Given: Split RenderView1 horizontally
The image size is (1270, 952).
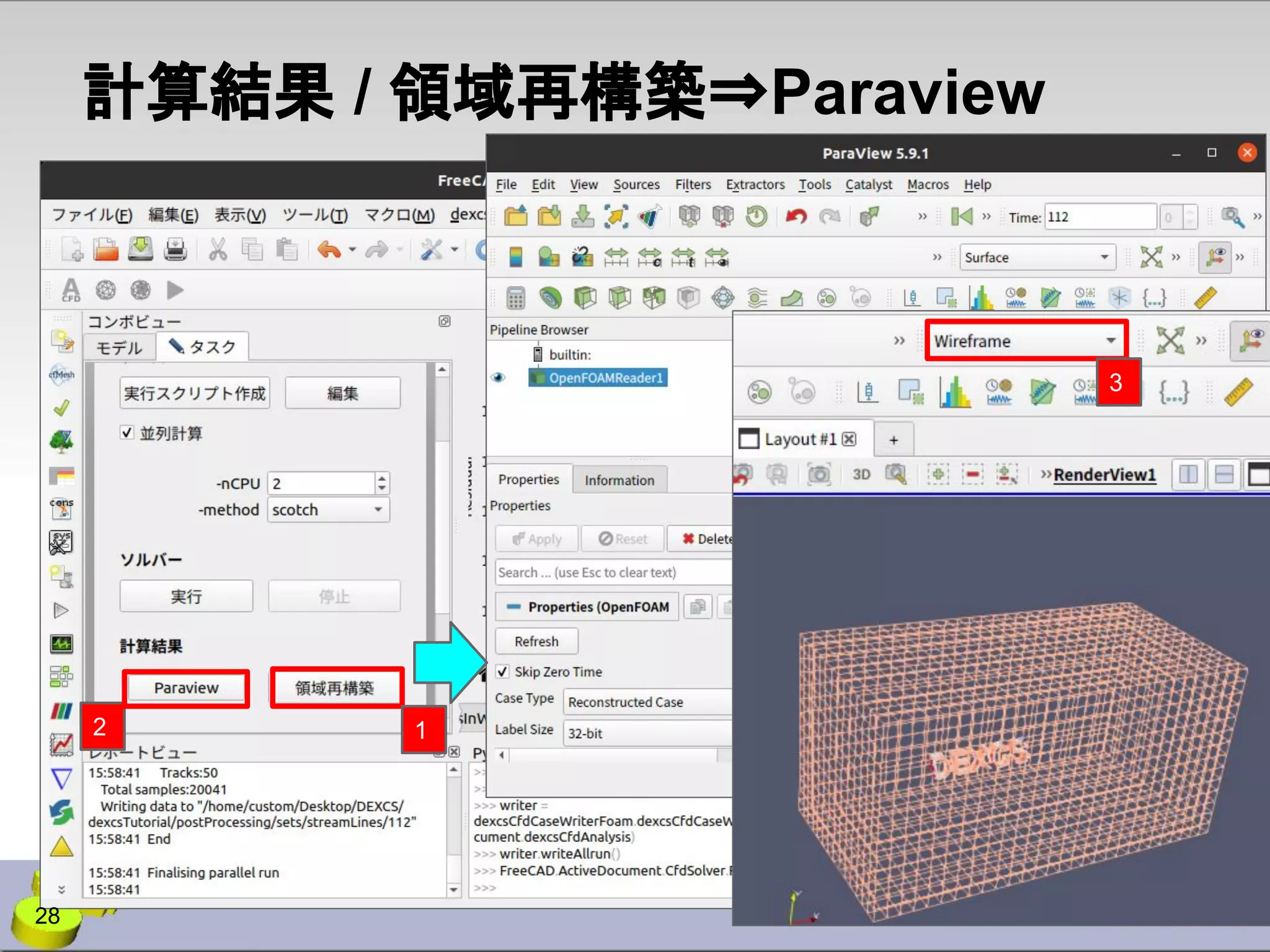Looking at the screenshot, I should pos(1188,475).
